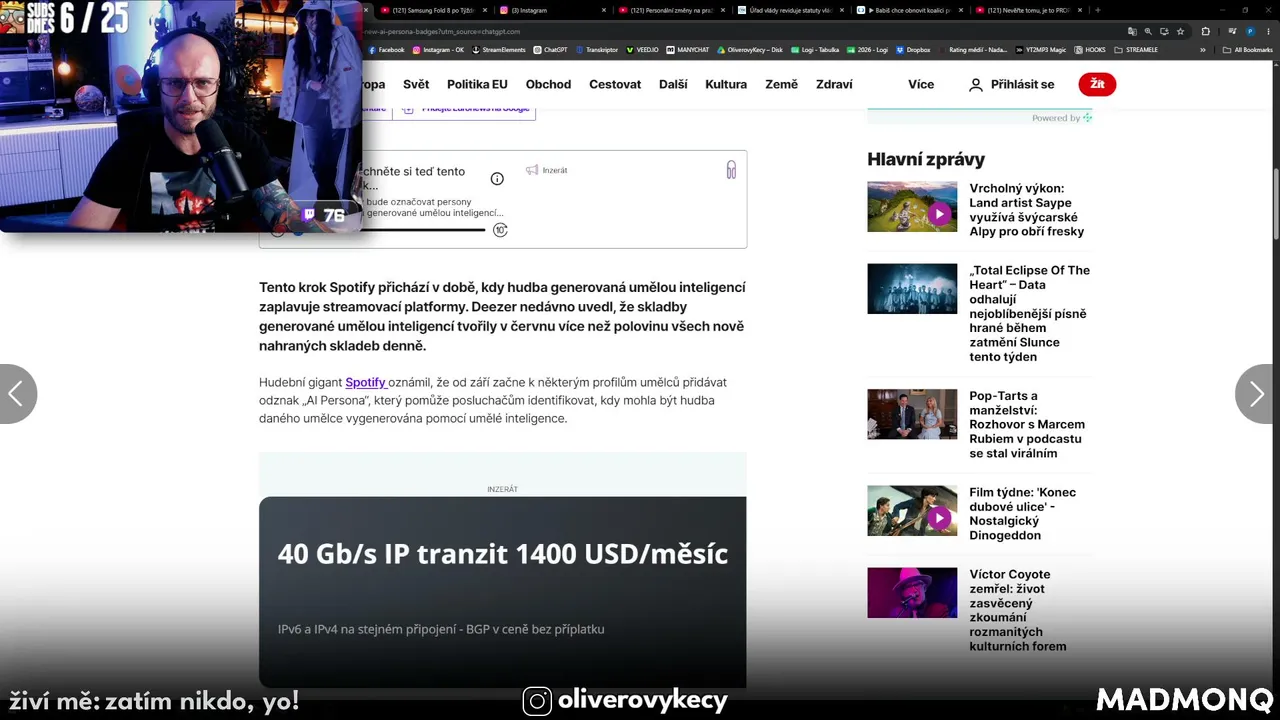Image resolution: width=1280 pixels, height=720 pixels.
Task: Open the Pop-Tarts a manželství article
Action: pyautogui.click(x=1027, y=424)
